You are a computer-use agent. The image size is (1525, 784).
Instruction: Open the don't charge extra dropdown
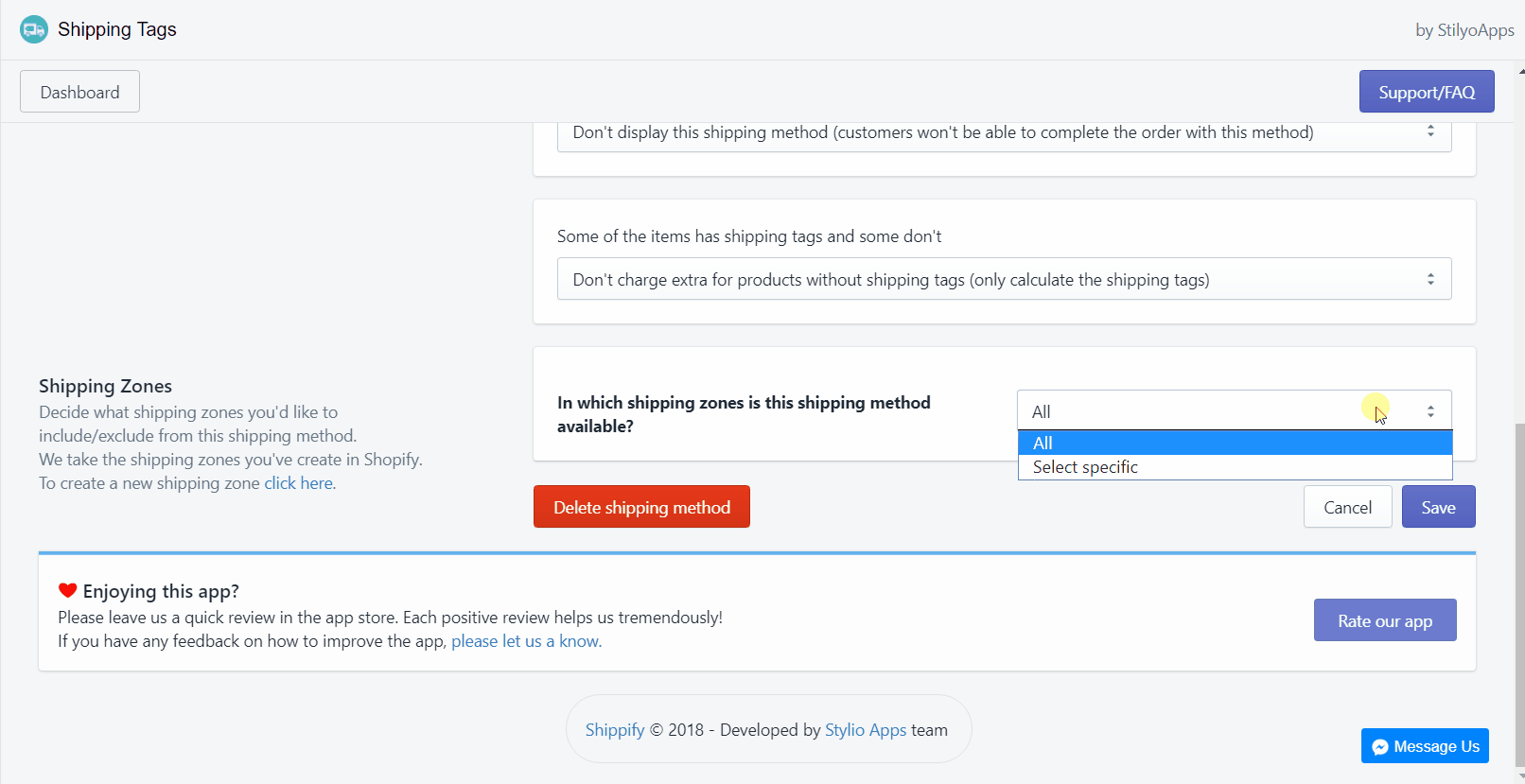click(x=1004, y=279)
